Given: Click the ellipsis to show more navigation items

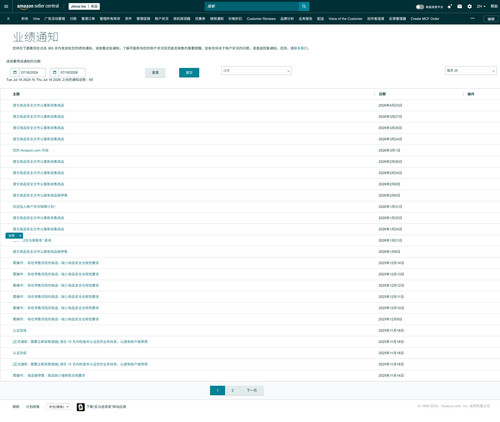Looking at the screenshot, I should click(x=472, y=19).
